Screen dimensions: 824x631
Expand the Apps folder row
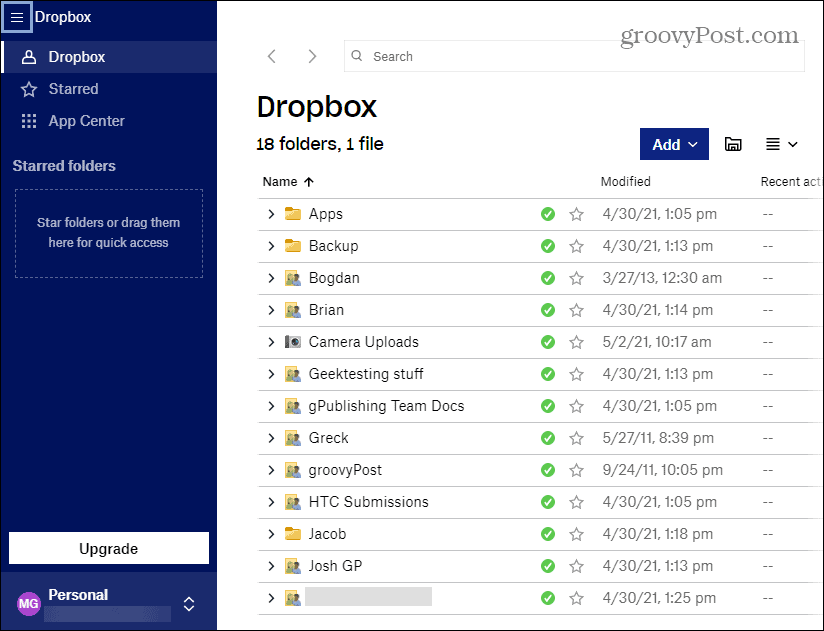point(271,214)
